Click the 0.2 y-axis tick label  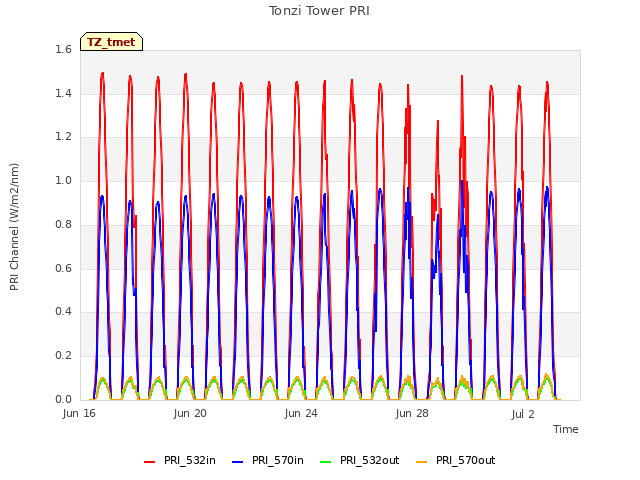click(63, 356)
